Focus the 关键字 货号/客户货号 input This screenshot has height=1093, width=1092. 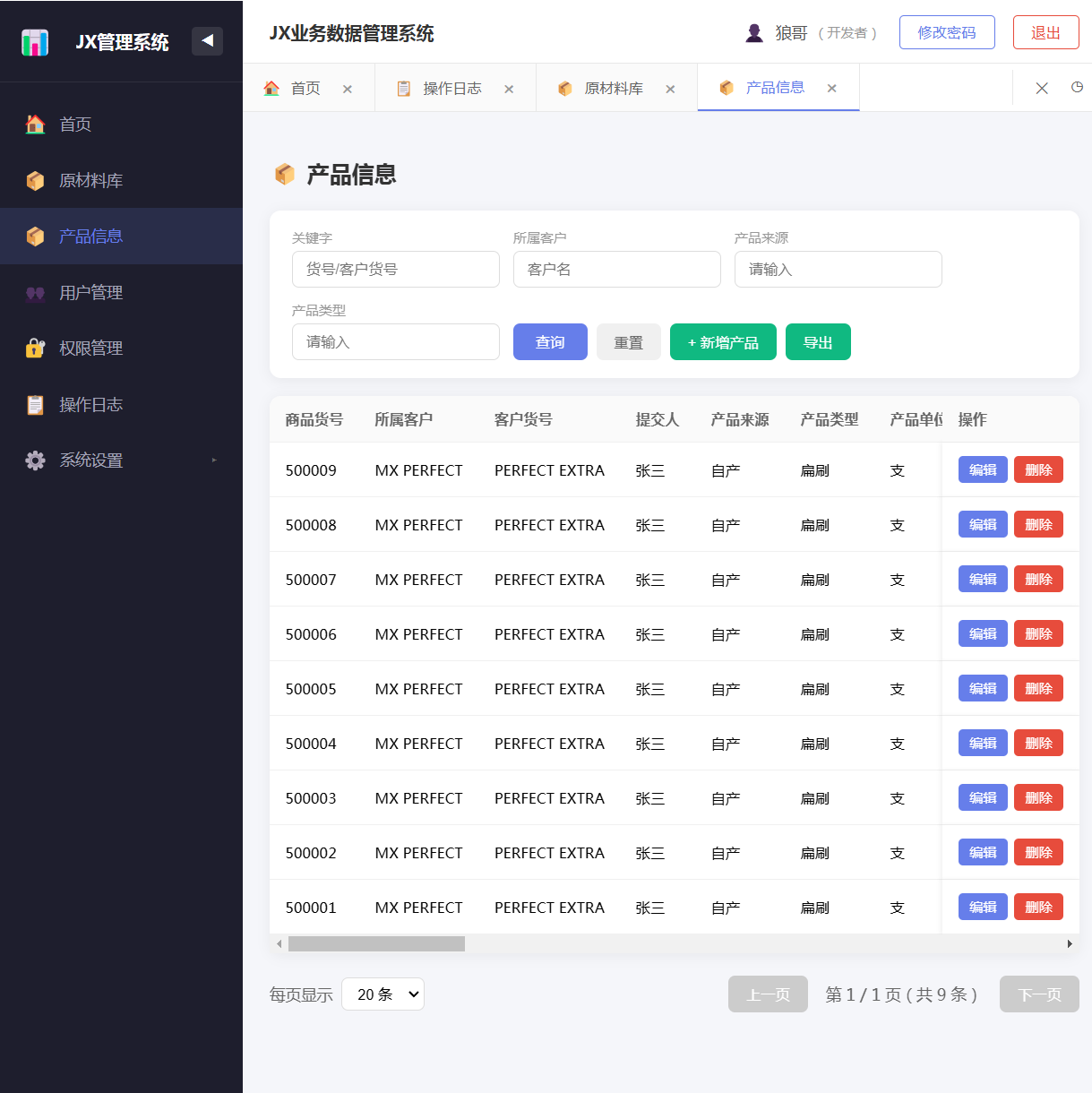(396, 269)
